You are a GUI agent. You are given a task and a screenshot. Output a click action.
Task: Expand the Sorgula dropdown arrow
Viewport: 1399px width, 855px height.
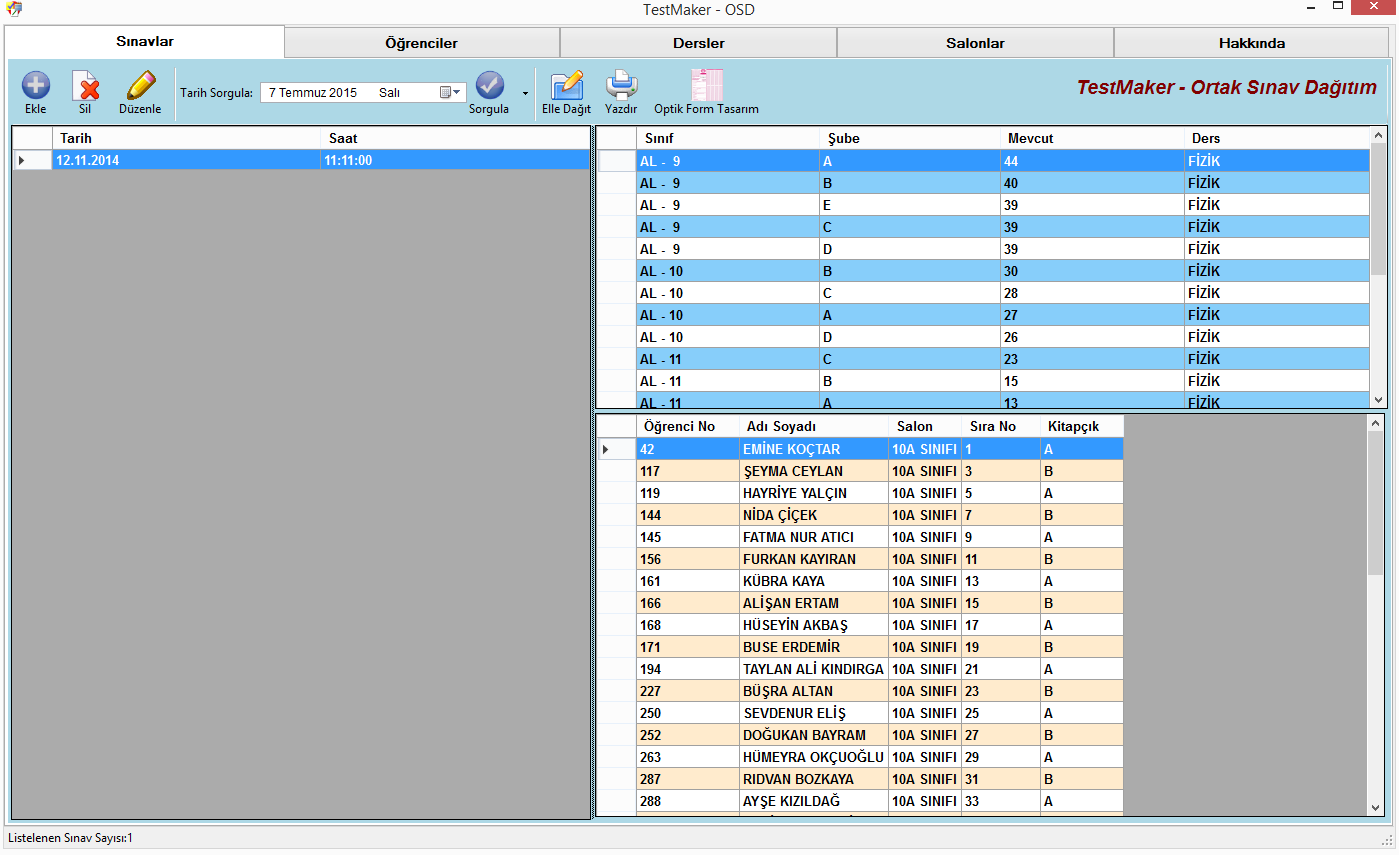click(525, 93)
